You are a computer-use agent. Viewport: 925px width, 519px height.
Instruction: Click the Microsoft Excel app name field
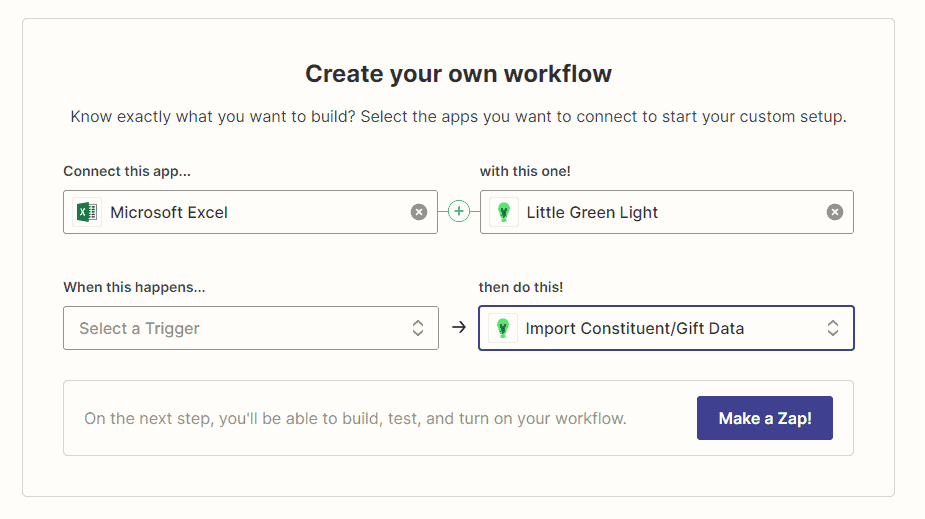click(250, 212)
